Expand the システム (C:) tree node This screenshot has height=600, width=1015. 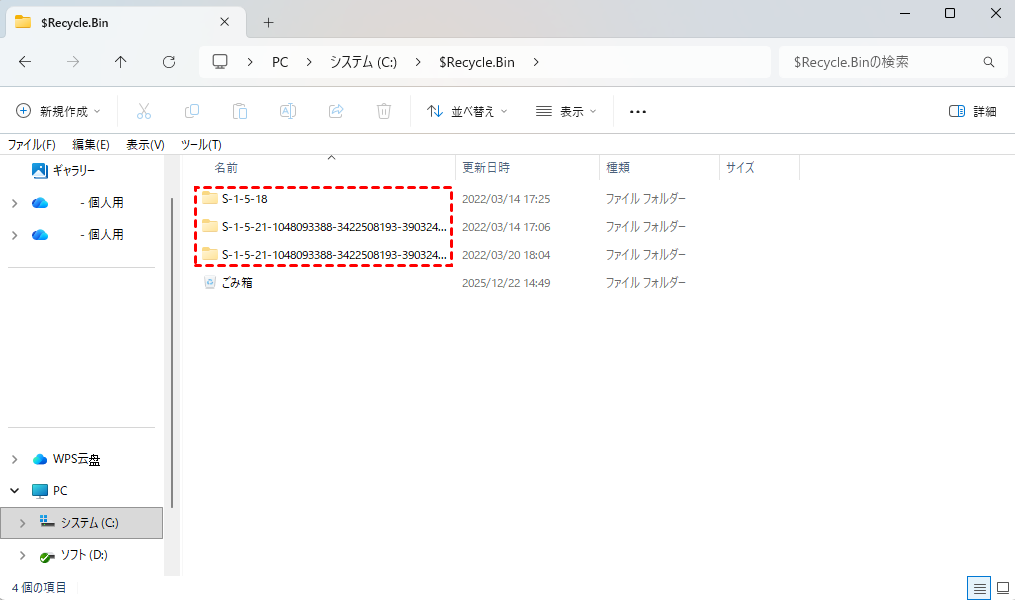tap(23, 523)
